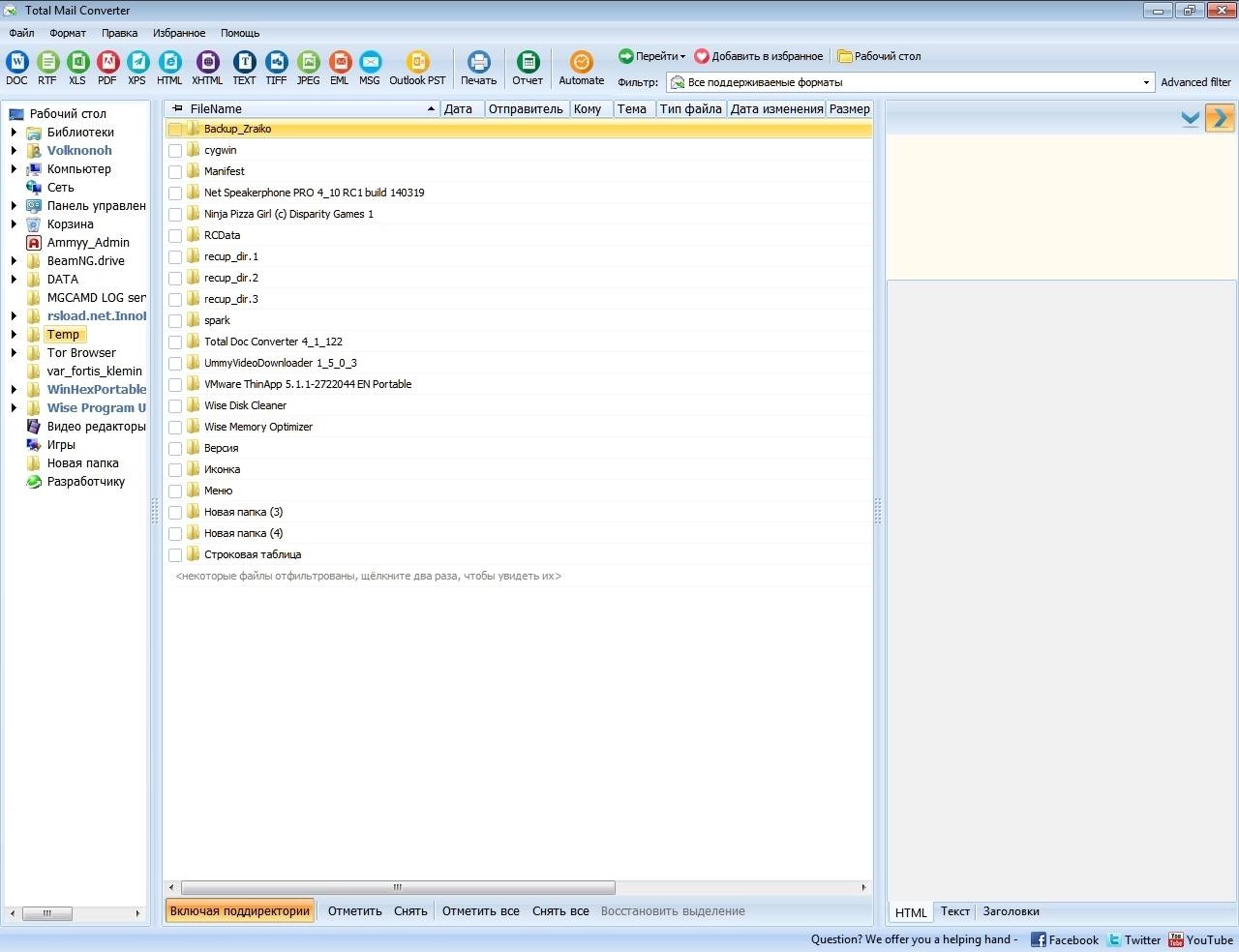Add folder via Добавить в избранное

point(759,56)
